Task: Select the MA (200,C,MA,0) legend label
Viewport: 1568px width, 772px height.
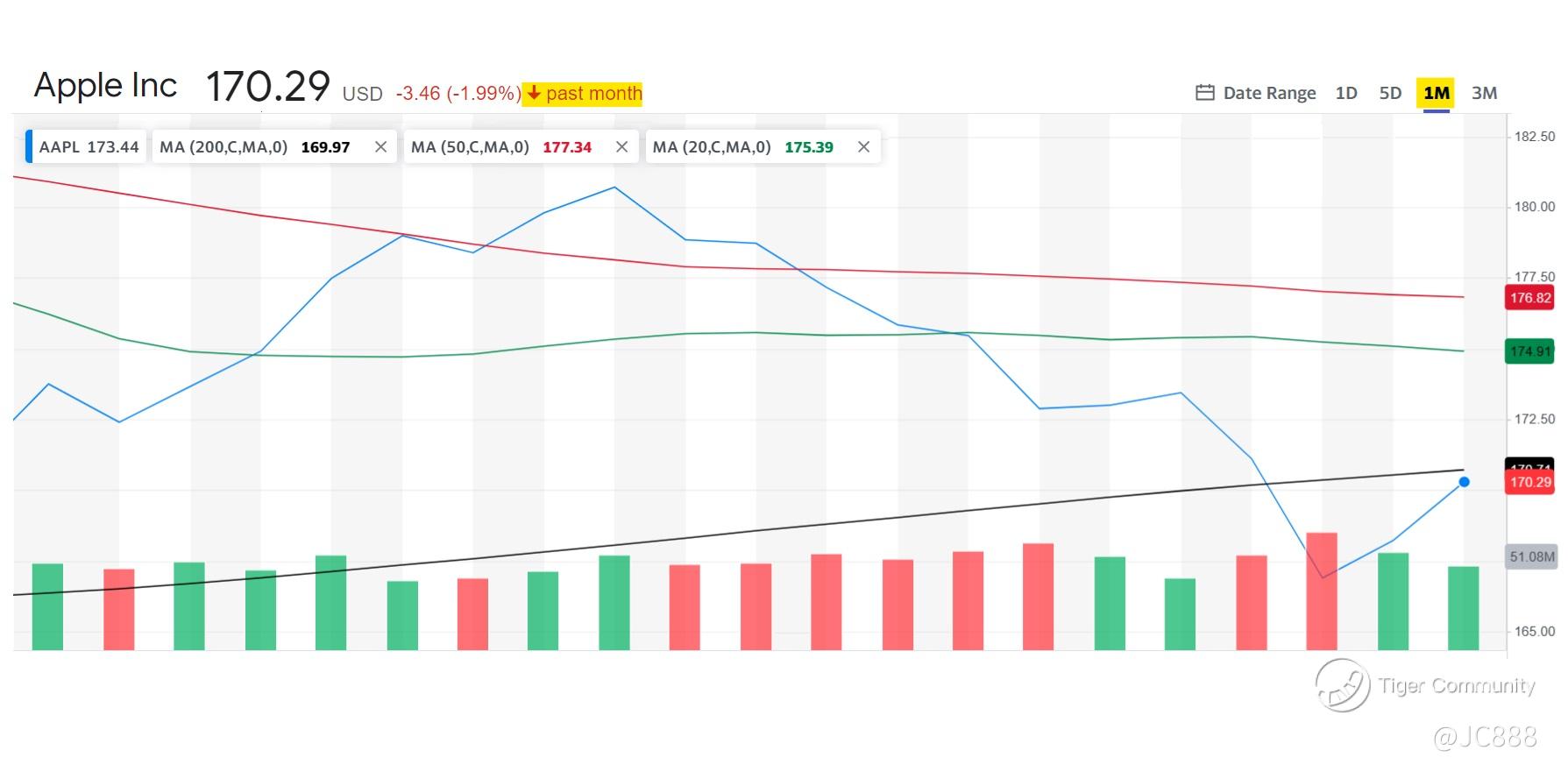Action: (x=223, y=147)
